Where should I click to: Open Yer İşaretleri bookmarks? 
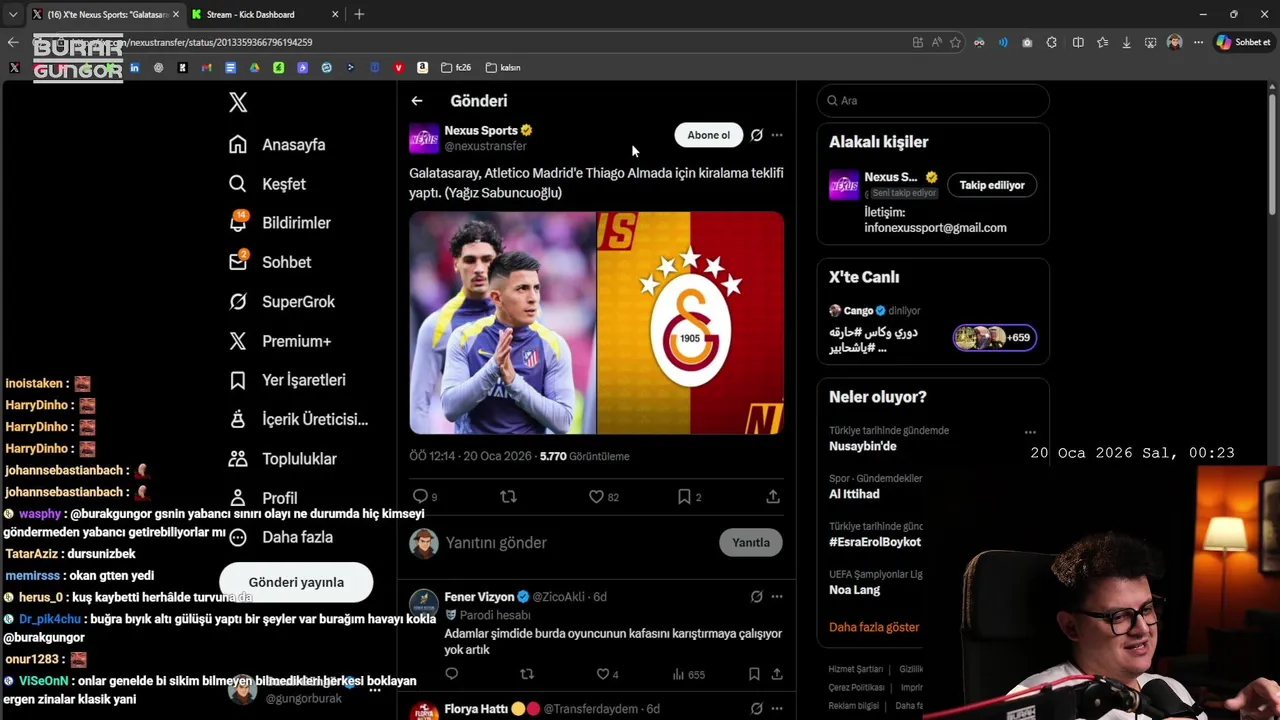tap(286, 380)
